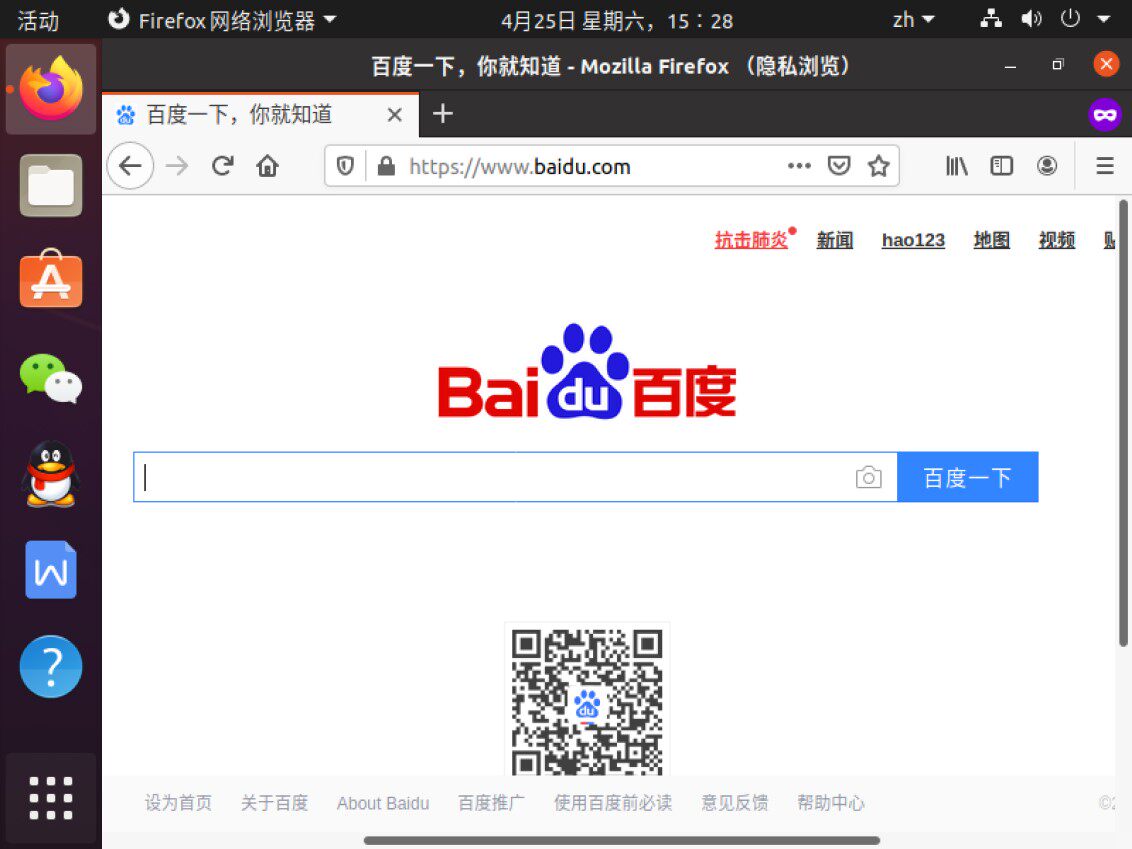Open the 使用百度前必读 link

tap(613, 803)
